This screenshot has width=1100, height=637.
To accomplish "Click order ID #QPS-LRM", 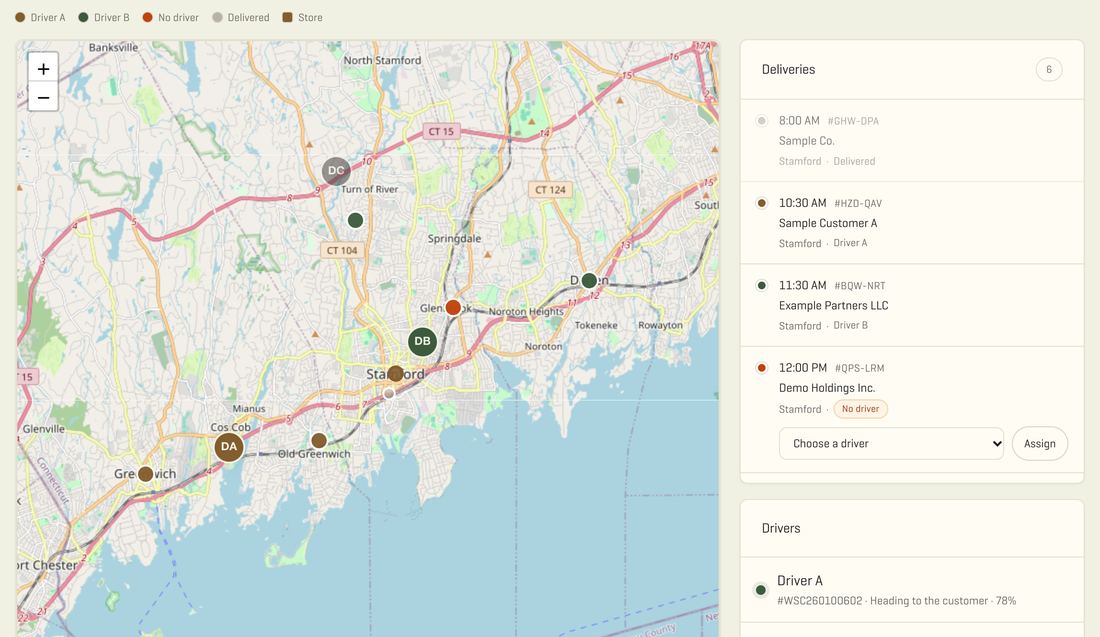I will 859,368.
